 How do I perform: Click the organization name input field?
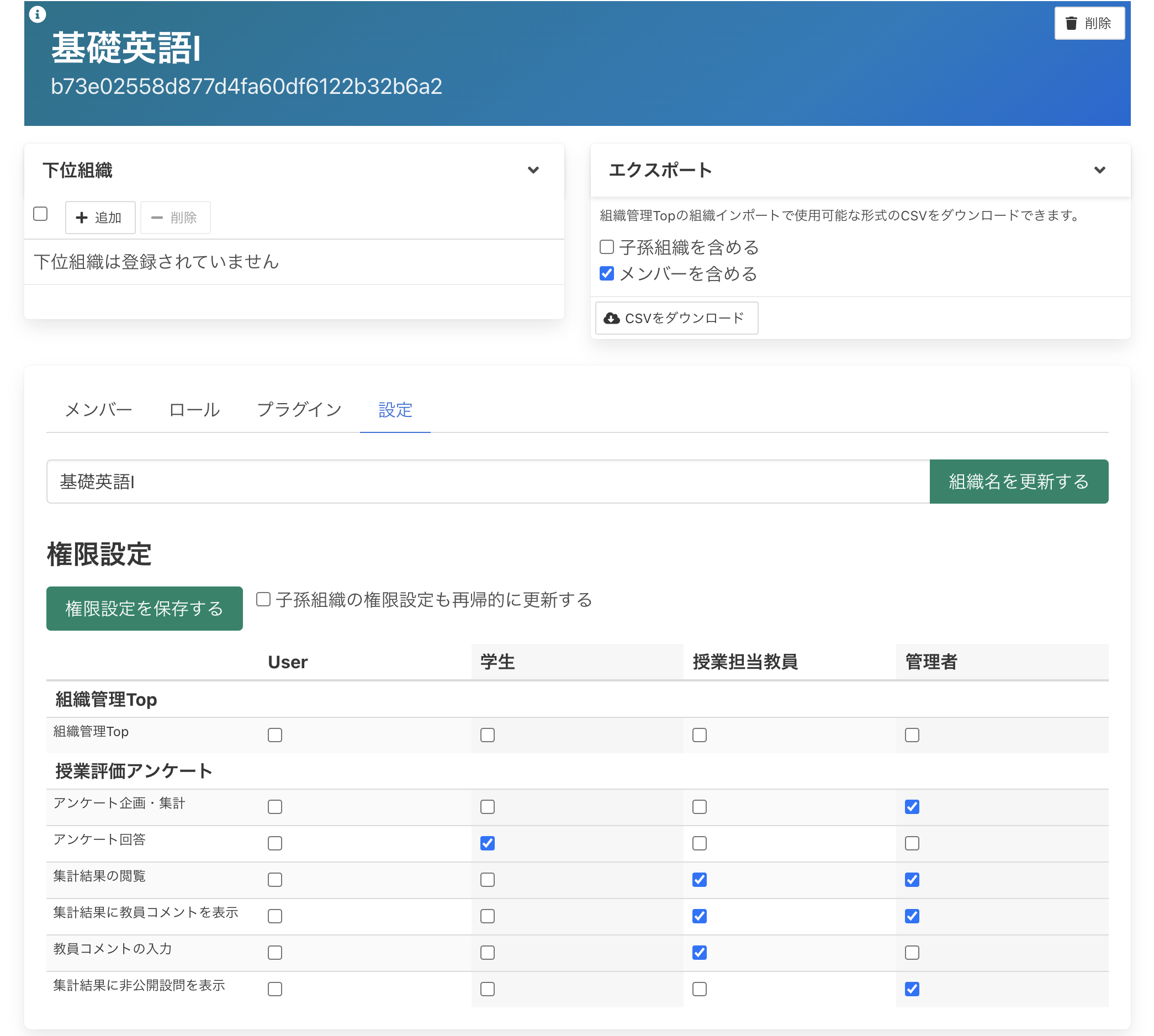488,482
